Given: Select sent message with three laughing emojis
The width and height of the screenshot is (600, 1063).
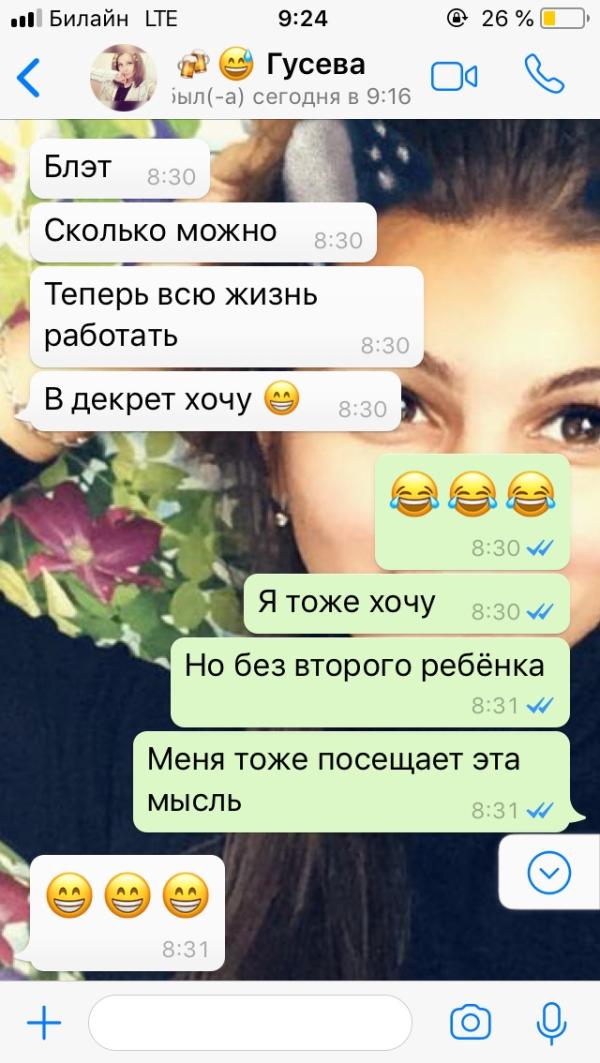Looking at the screenshot, I should click(473, 512).
